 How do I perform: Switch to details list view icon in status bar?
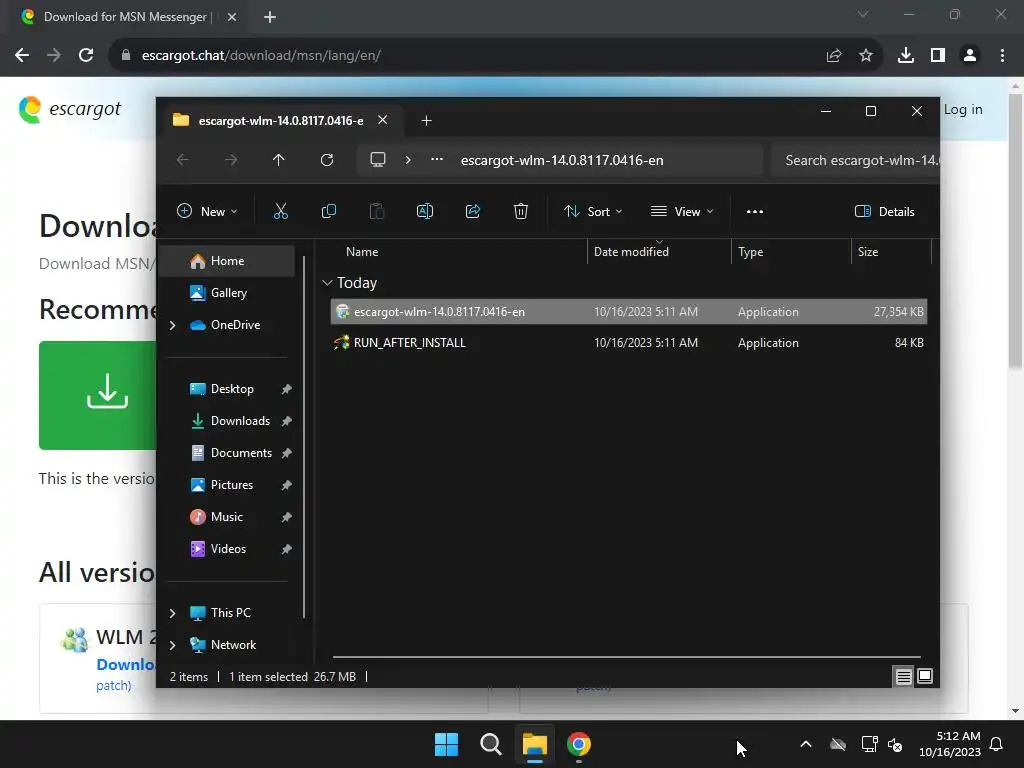pyautogui.click(x=903, y=677)
